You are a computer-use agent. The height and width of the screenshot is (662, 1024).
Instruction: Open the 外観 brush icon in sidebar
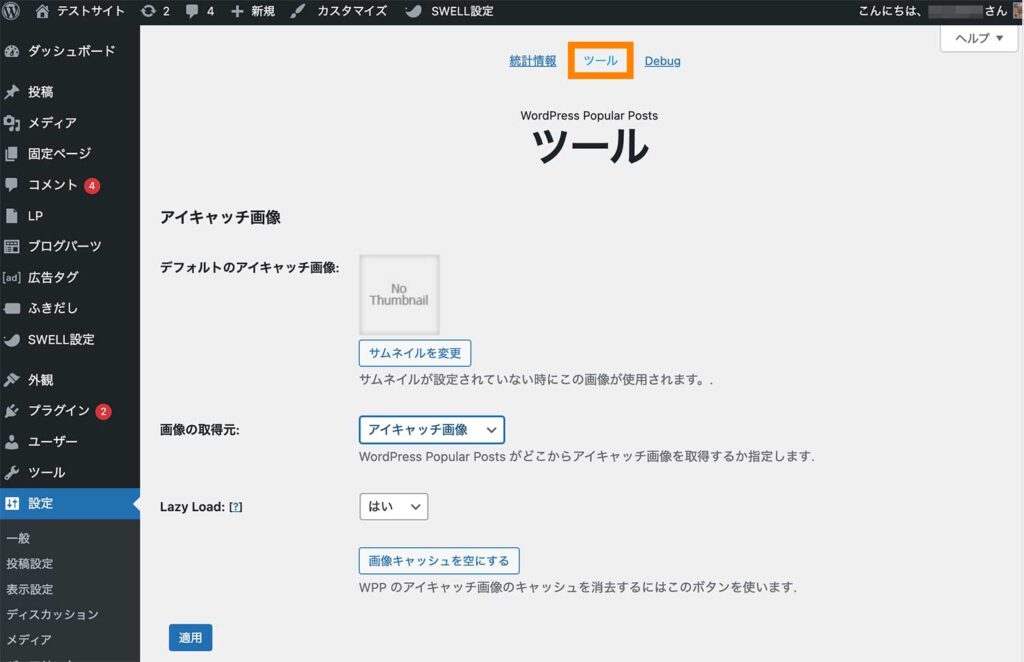12,380
